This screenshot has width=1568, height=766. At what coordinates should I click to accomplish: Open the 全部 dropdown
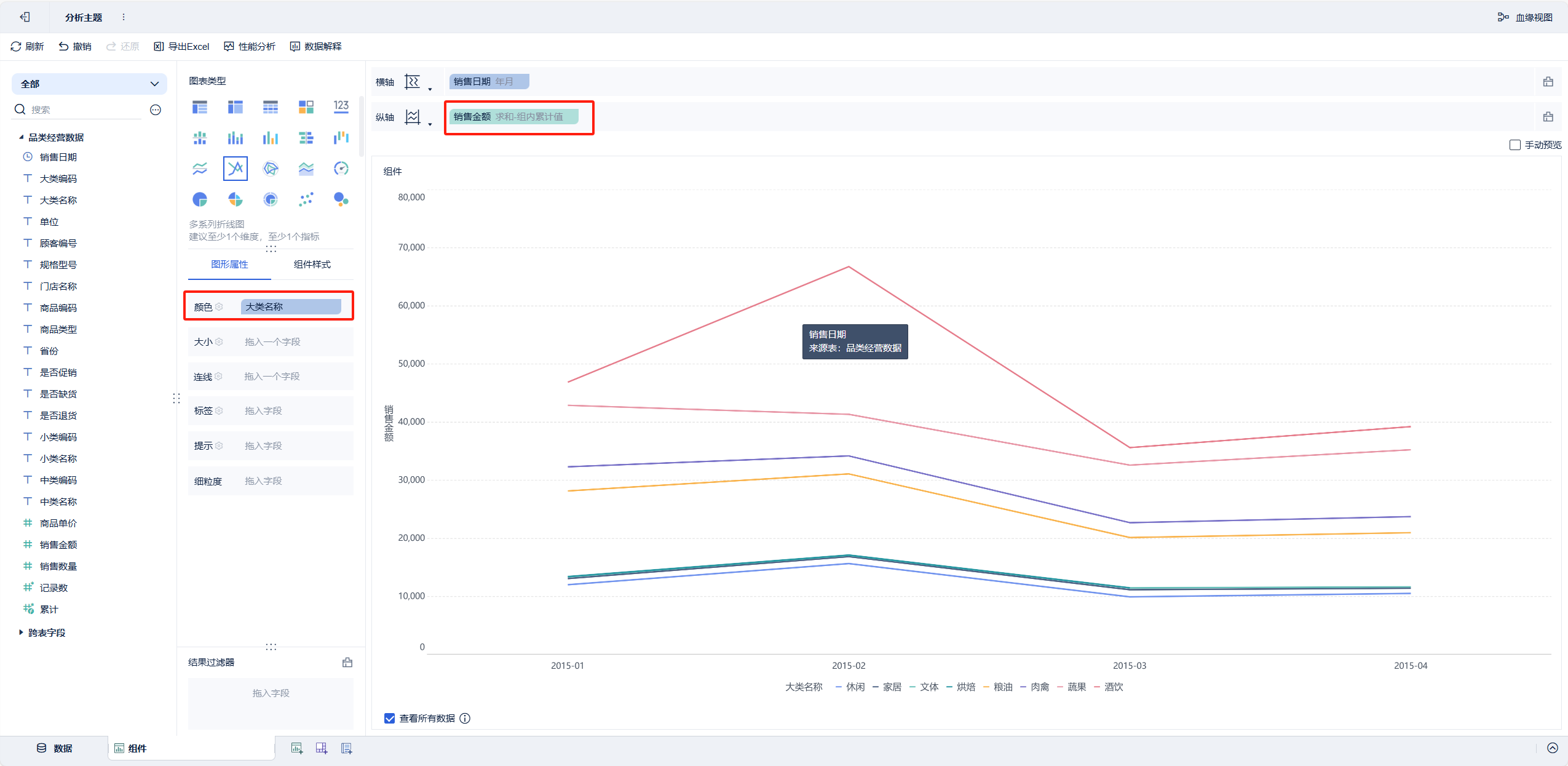click(89, 84)
